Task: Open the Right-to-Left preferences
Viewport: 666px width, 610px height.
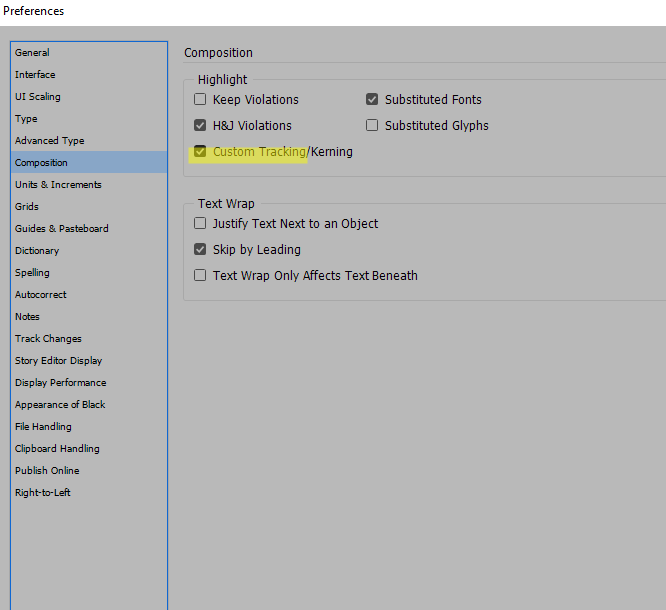Action: tap(43, 493)
